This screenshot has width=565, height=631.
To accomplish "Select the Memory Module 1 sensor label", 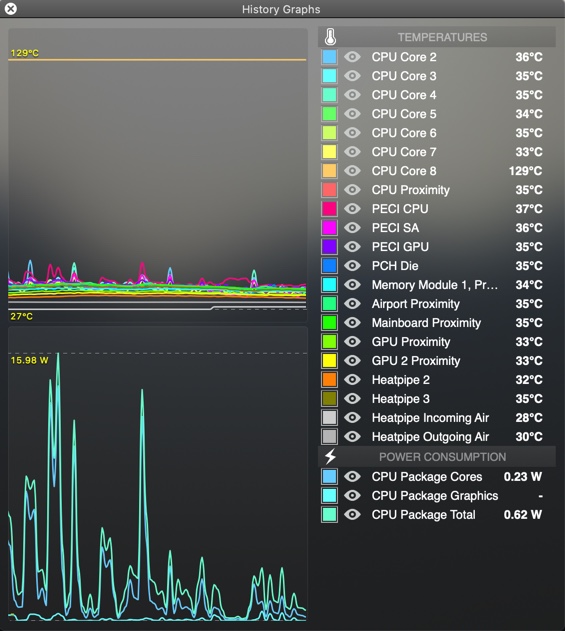I will [x=435, y=285].
